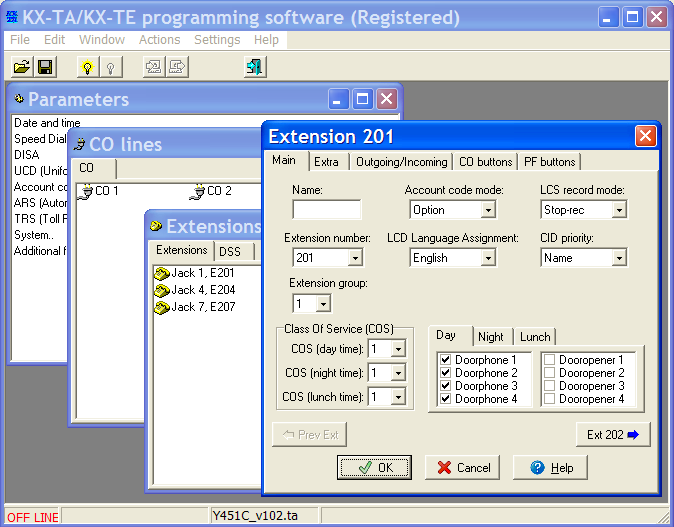
Task: Click the open file folder toolbar icon
Action: tap(22, 67)
